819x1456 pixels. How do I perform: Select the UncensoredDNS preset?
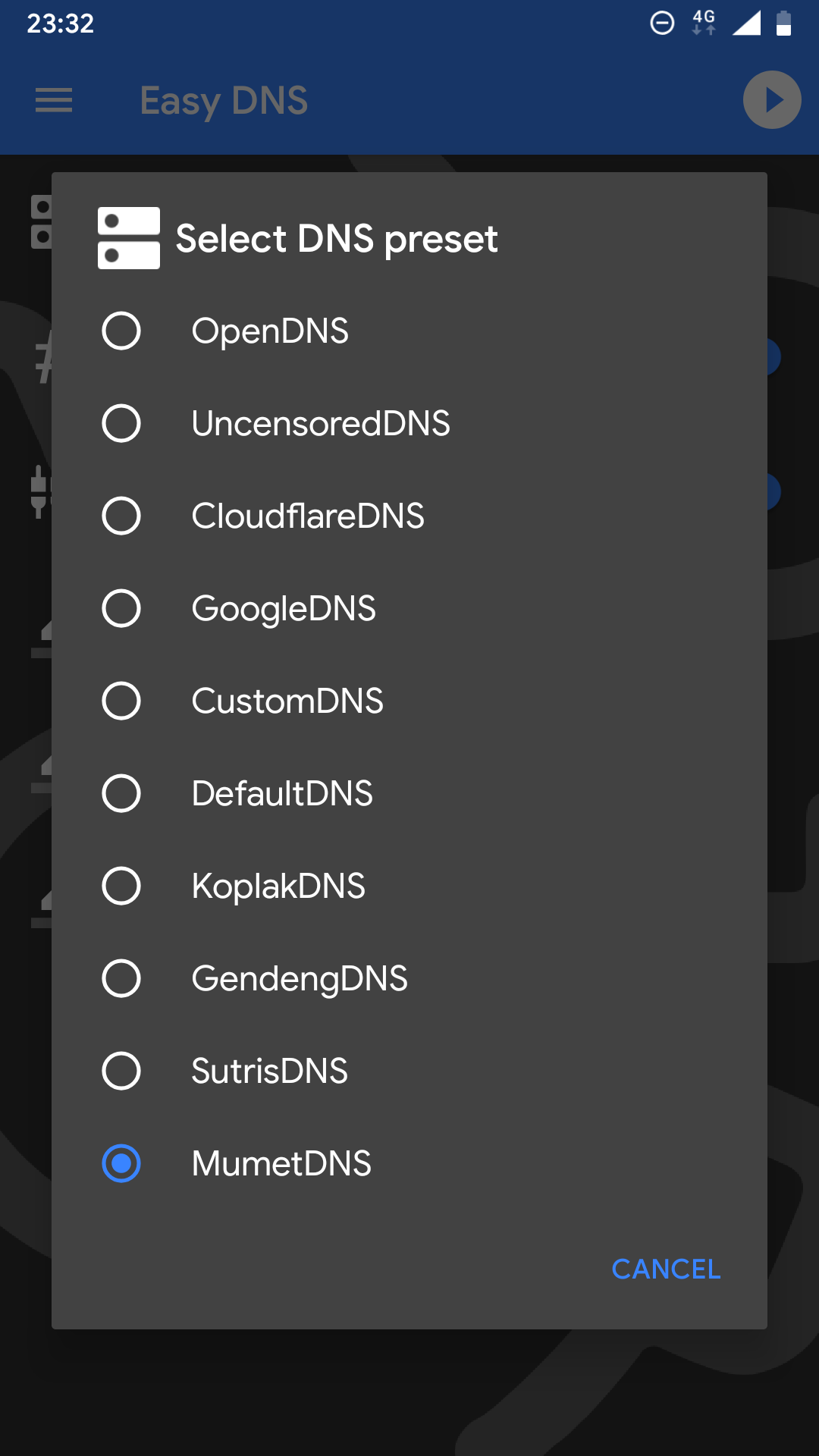409,423
